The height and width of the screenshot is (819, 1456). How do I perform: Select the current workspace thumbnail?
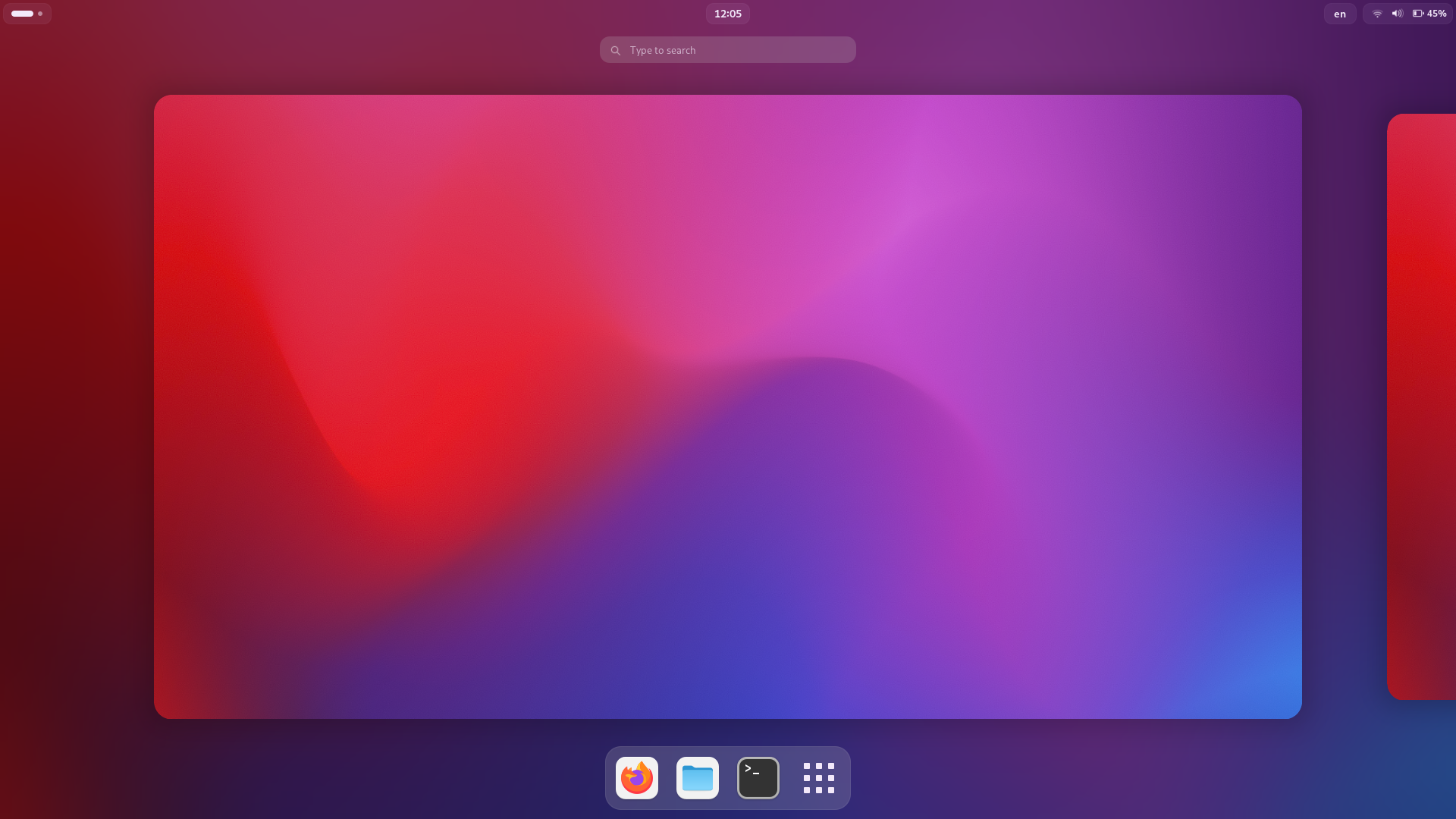728,406
